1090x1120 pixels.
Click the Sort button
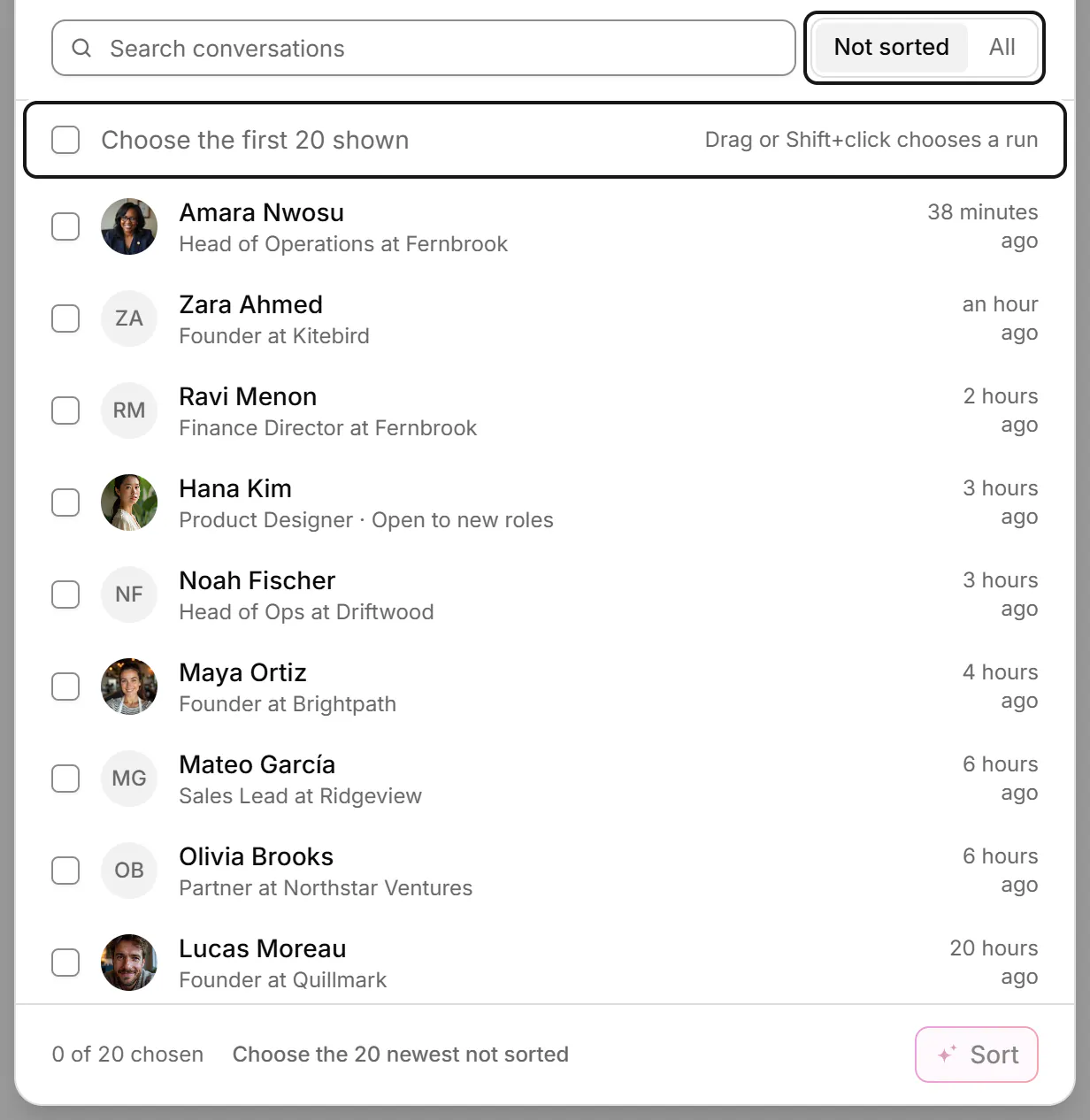pyautogui.click(x=977, y=1055)
